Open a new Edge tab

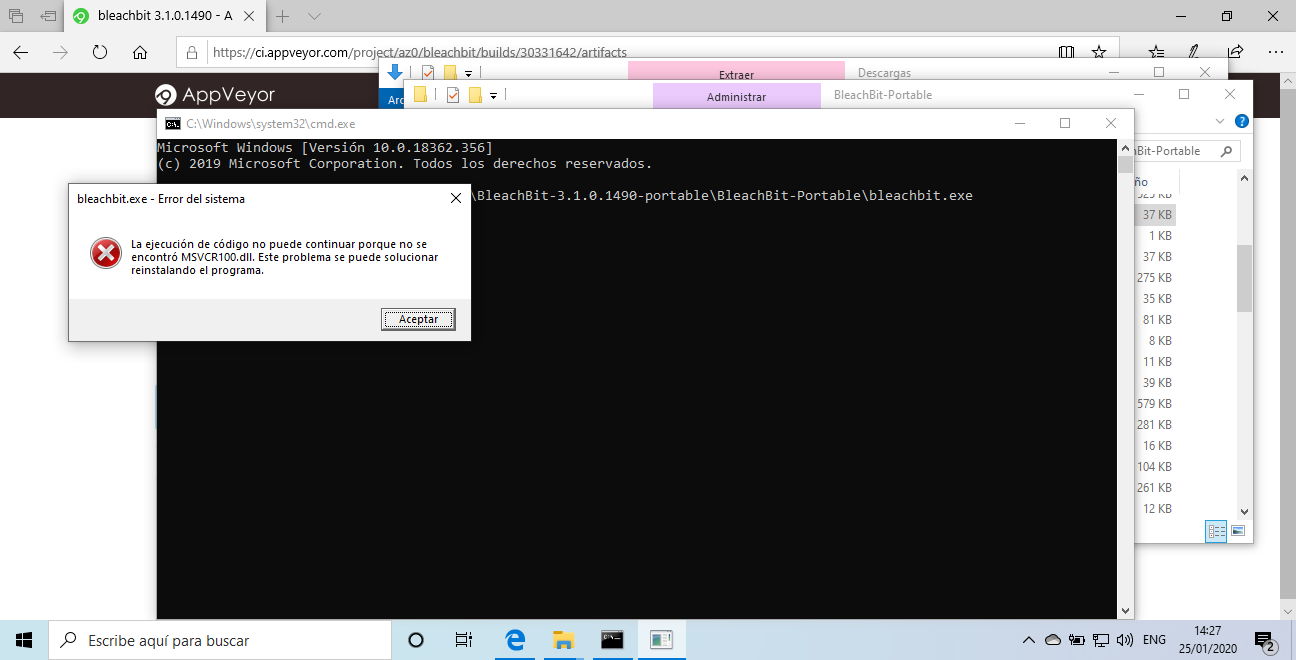[x=283, y=16]
